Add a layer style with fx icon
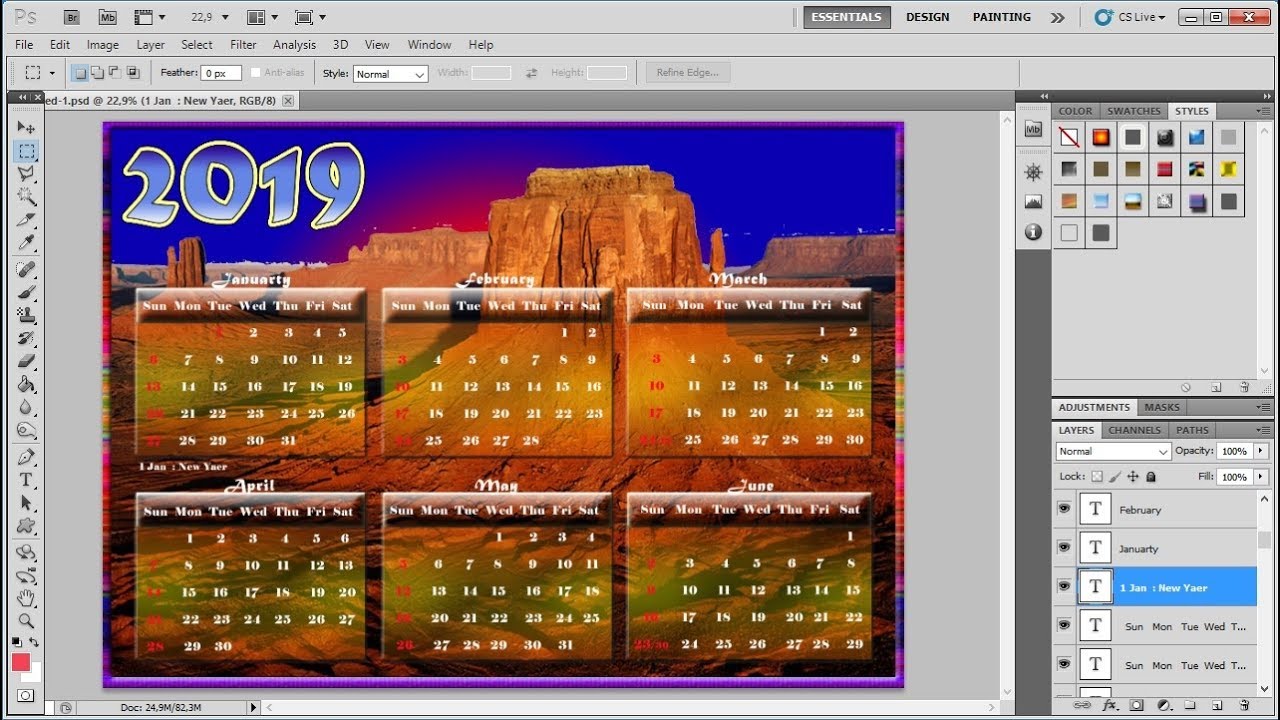The image size is (1280, 720). (1109, 706)
